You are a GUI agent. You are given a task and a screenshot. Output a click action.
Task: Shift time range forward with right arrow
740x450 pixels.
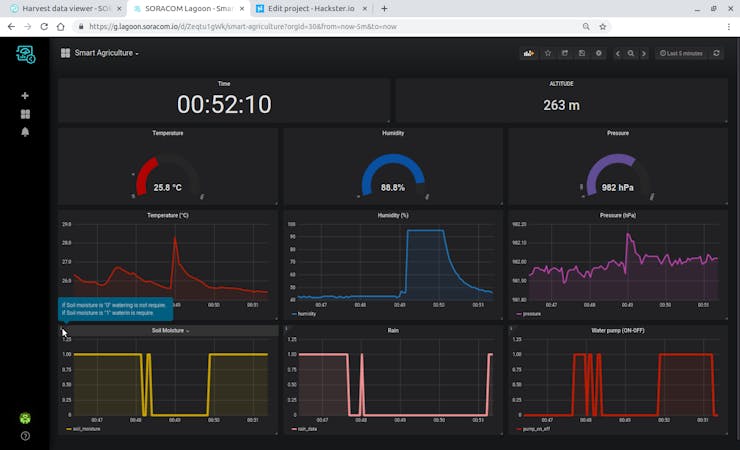pos(643,53)
